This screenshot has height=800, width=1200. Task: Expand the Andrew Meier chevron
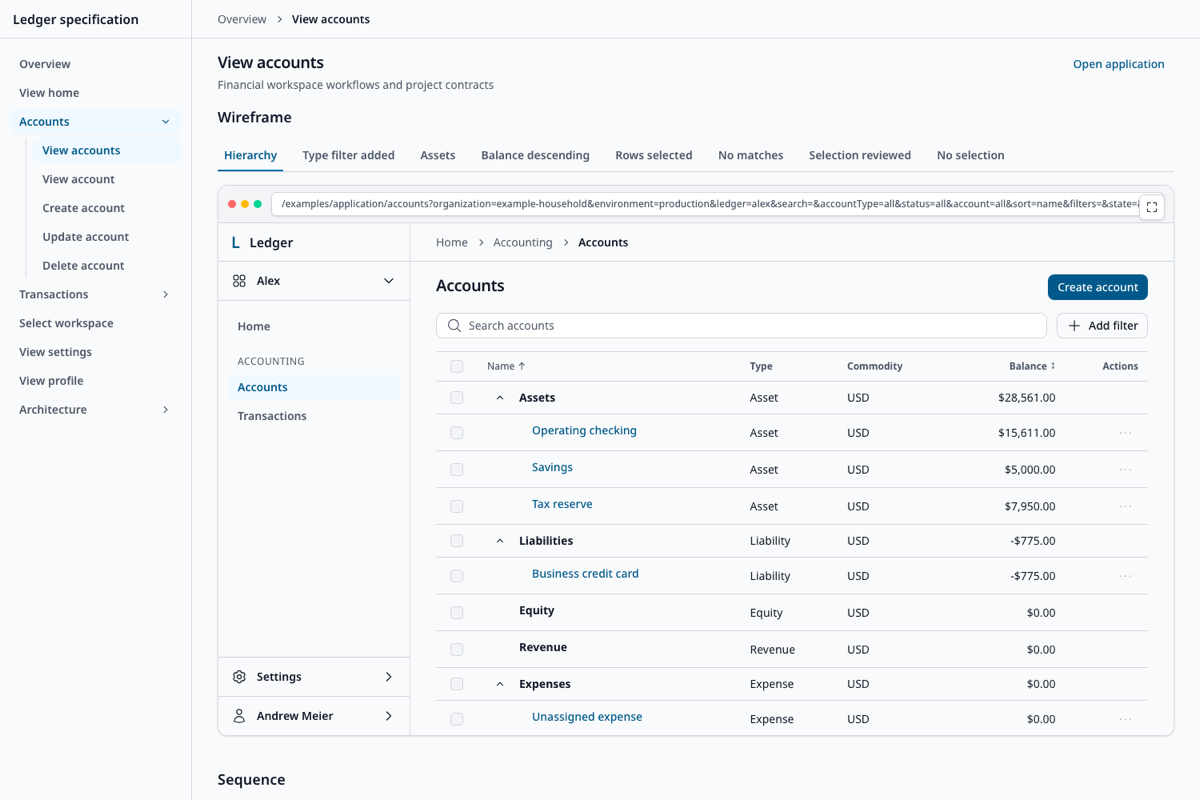(x=389, y=716)
